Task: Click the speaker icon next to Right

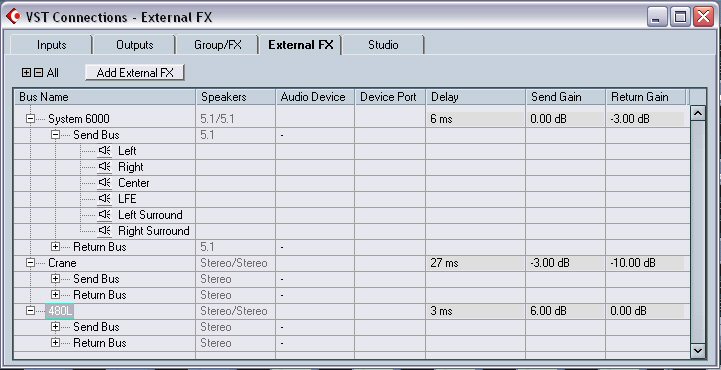Action: pos(105,167)
